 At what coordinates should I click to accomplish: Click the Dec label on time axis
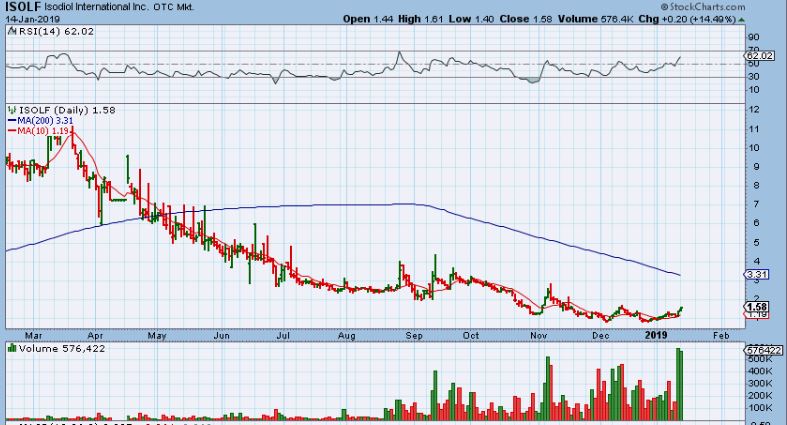(x=600, y=335)
